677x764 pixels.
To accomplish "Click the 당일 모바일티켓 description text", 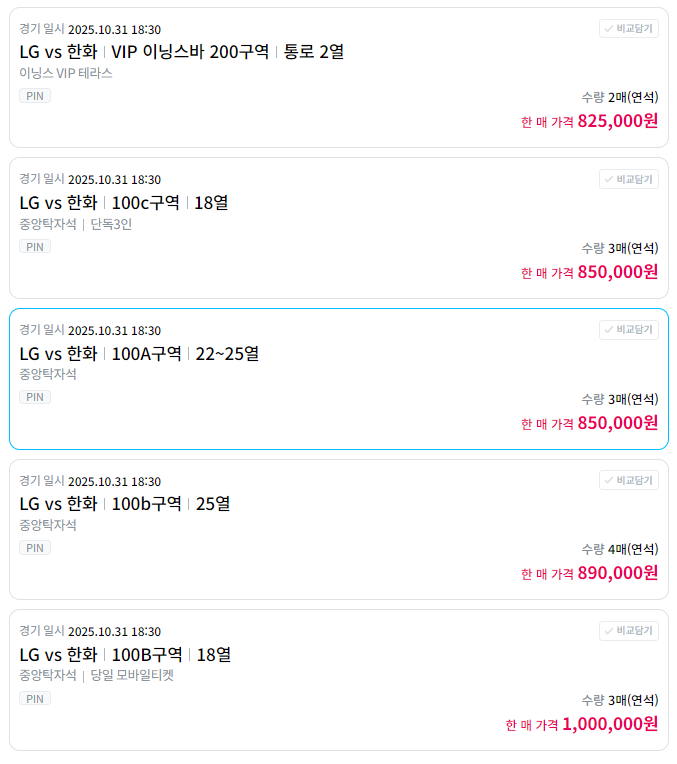I will pyautogui.click(x=132, y=675).
